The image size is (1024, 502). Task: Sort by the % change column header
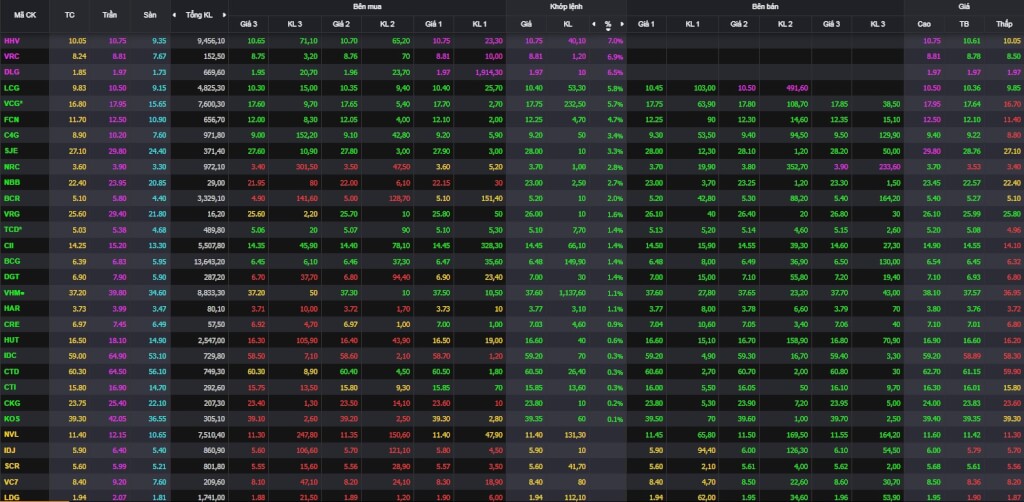pos(608,24)
